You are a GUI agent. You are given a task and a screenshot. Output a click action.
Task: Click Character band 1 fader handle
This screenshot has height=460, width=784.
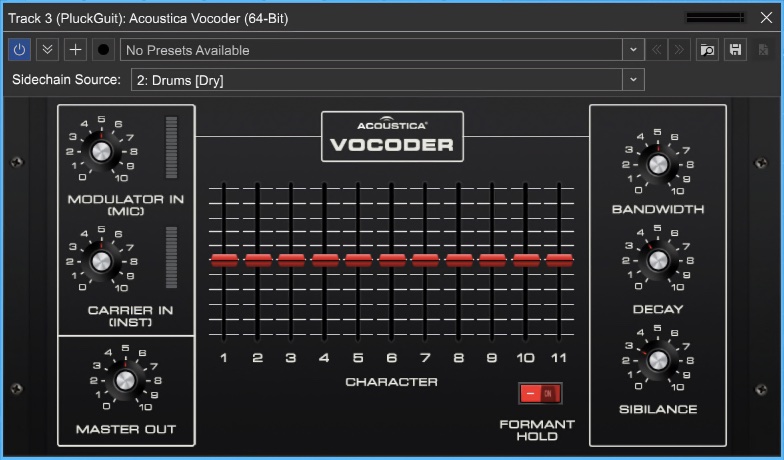[224, 260]
